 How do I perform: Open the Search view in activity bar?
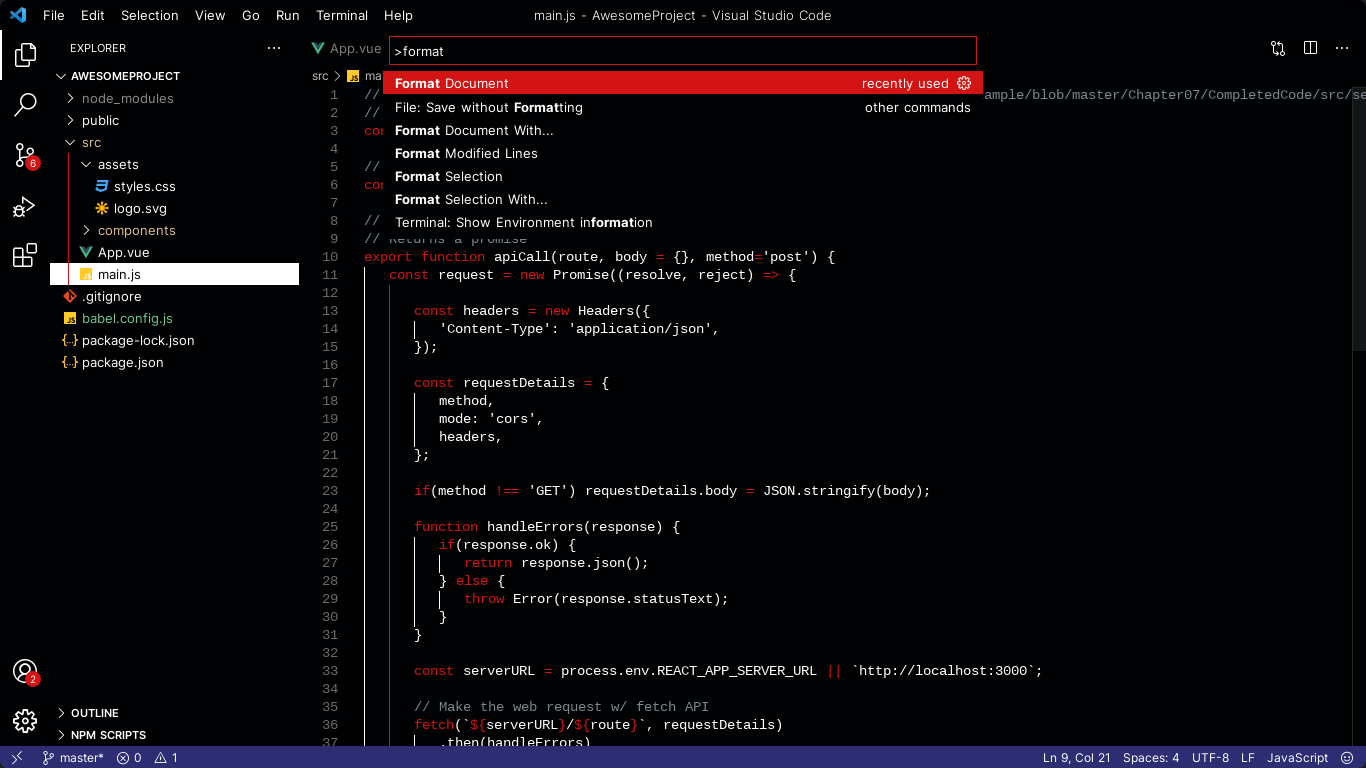tap(25, 104)
